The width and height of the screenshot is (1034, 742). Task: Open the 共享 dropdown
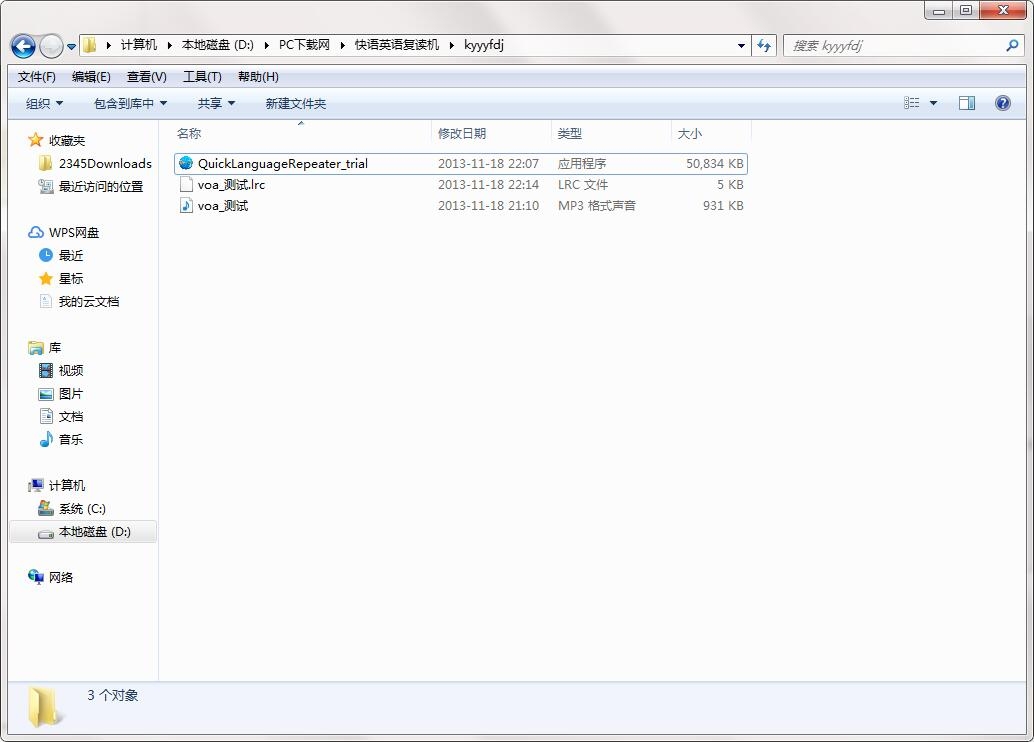[216, 104]
